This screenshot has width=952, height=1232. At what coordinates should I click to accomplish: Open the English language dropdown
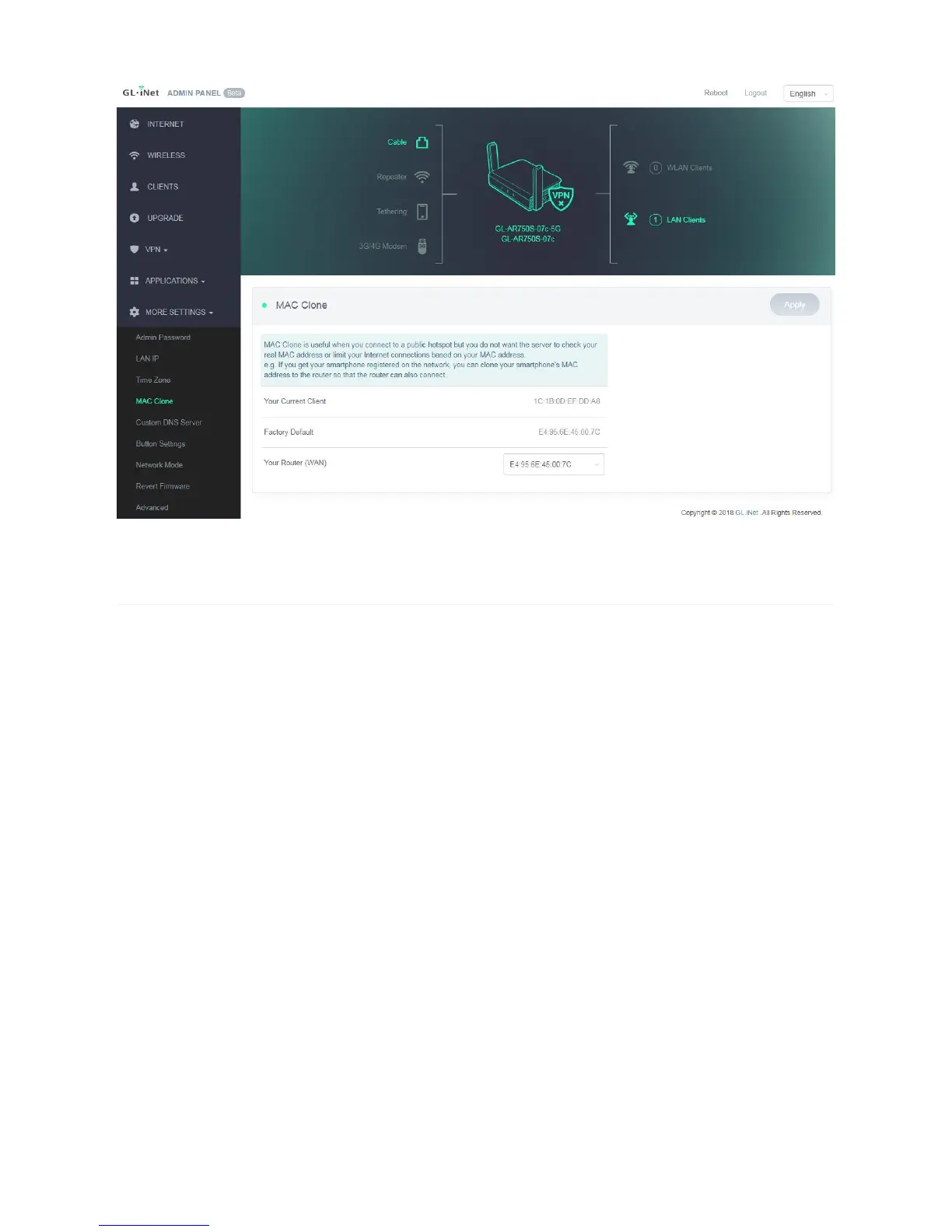coord(808,93)
